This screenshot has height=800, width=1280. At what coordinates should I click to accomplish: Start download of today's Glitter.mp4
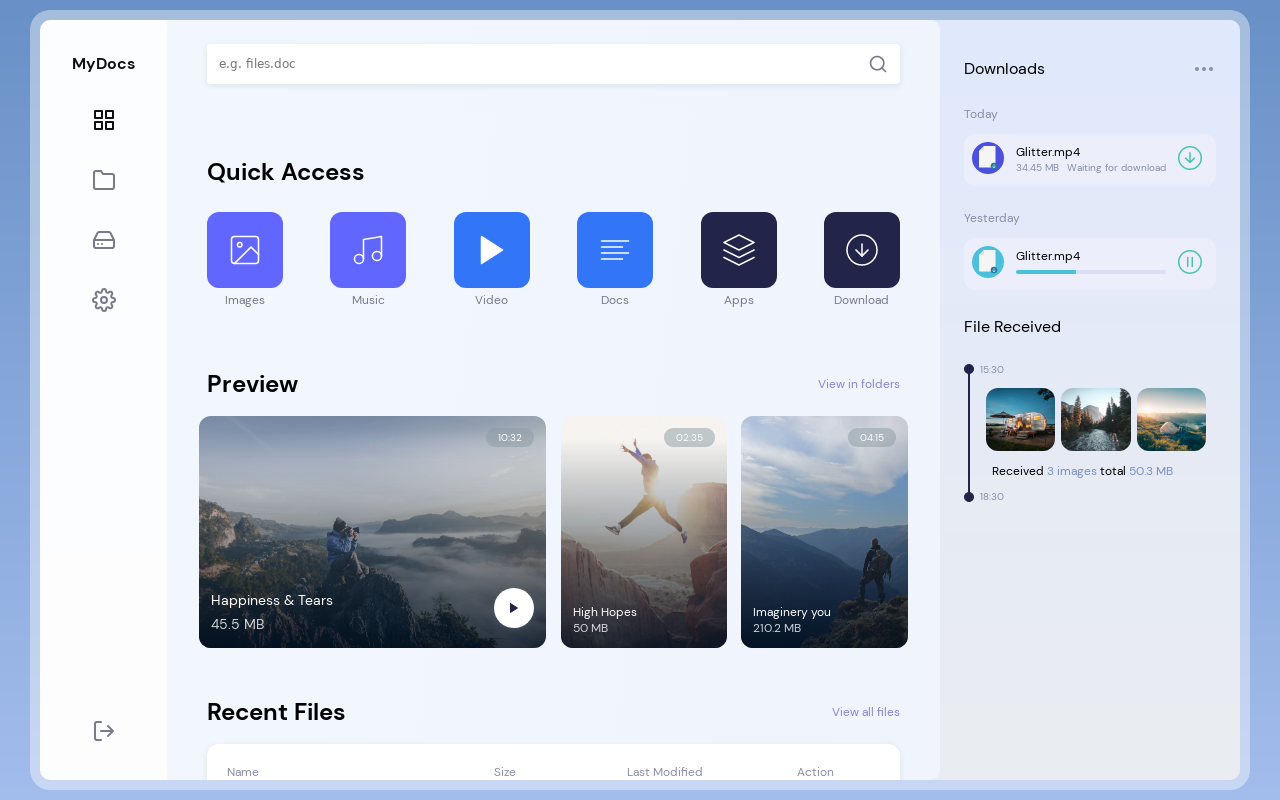coord(1189,158)
